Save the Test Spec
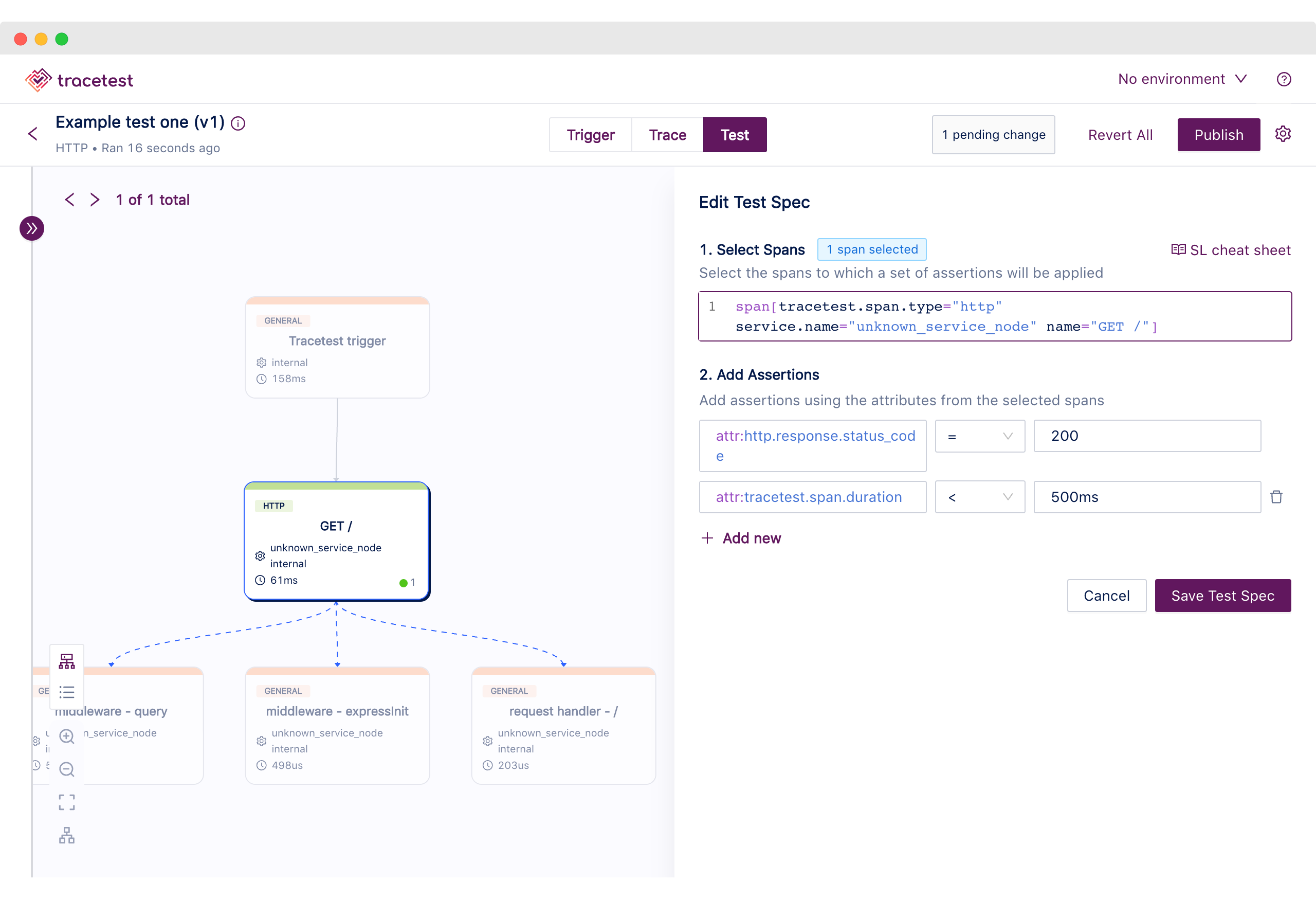The height and width of the screenshot is (899, 1316). [1222, 596]
